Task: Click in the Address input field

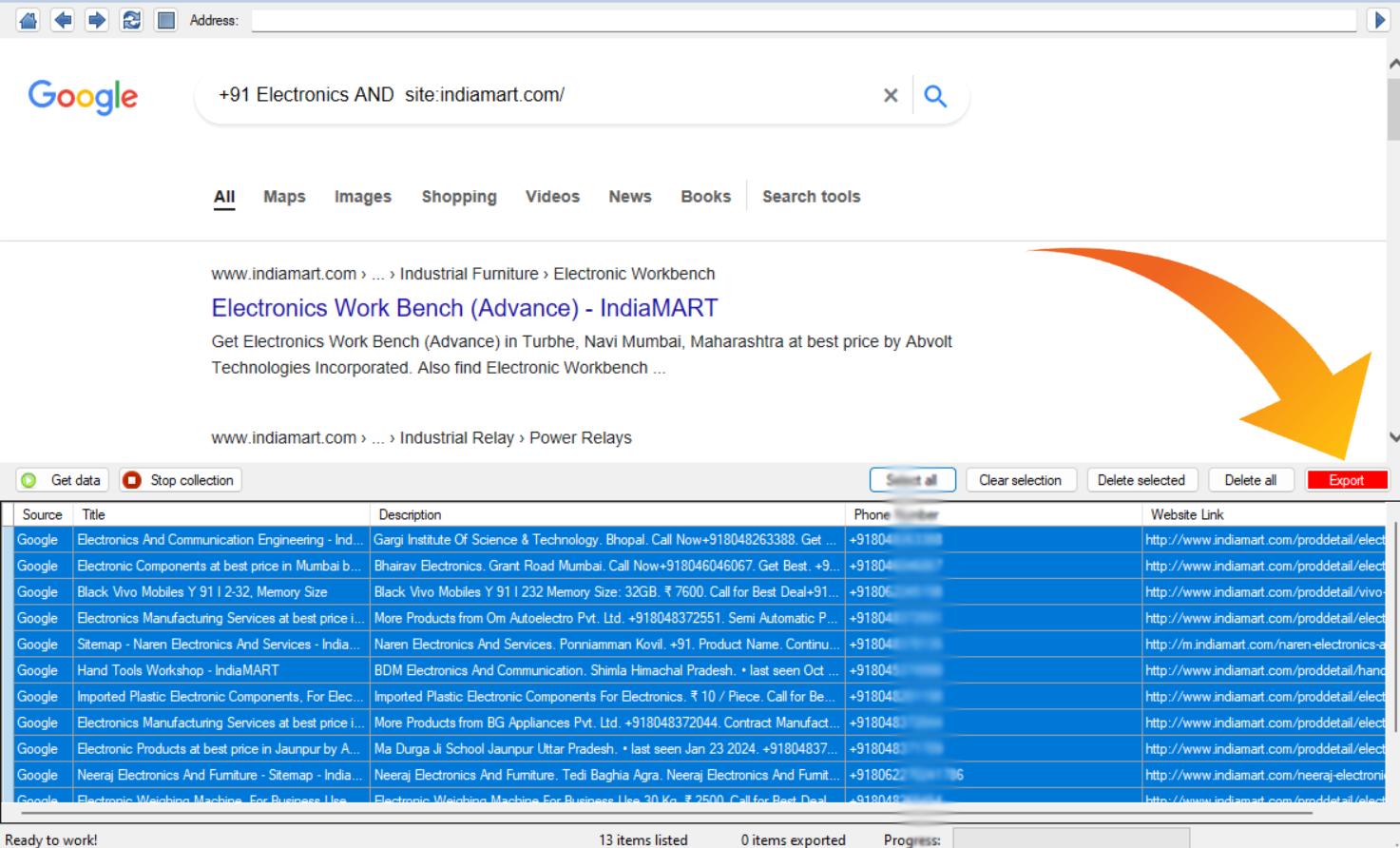Action: coord(803,20)
